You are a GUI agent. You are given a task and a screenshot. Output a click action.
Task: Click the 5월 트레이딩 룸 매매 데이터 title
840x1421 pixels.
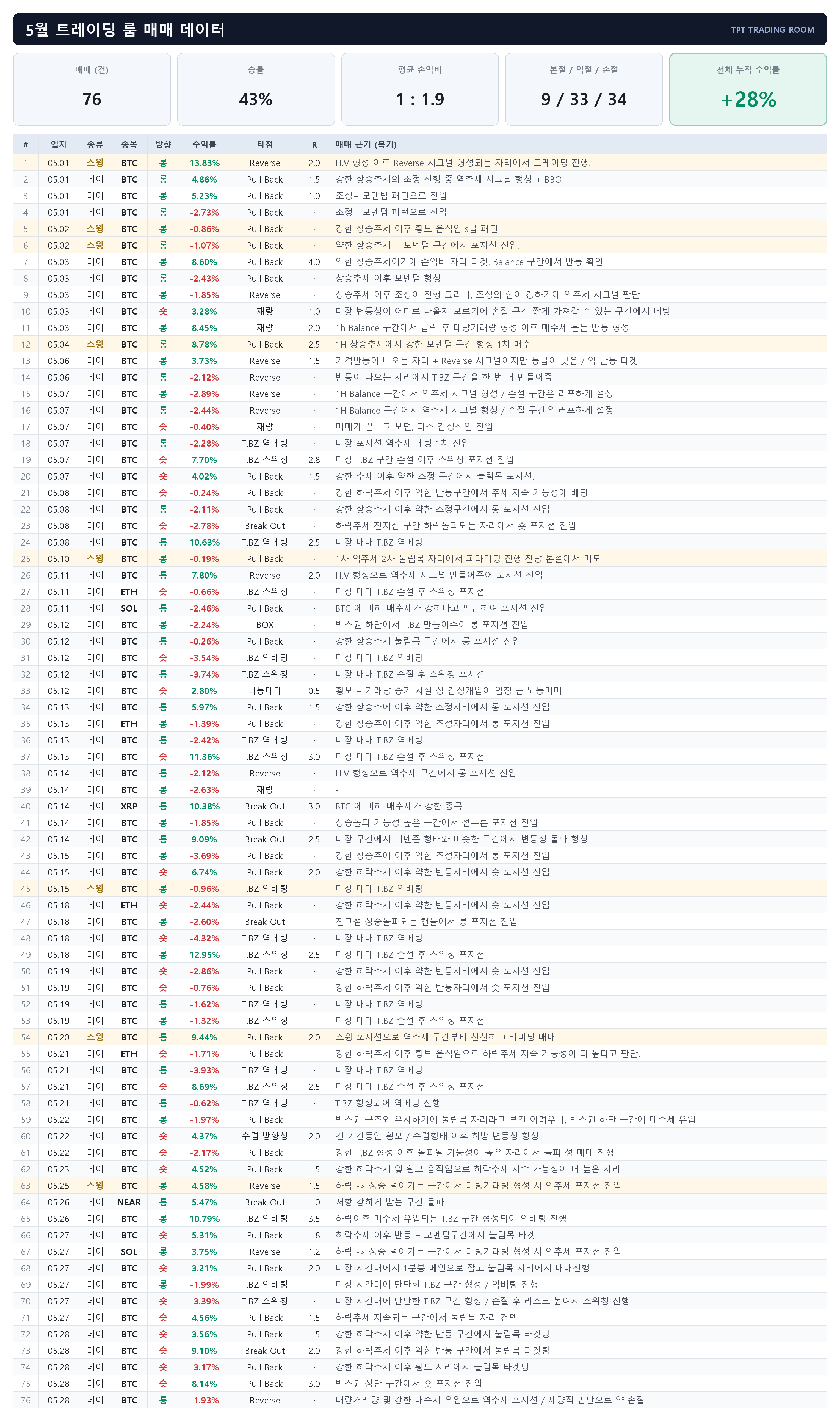[x=125, y=29]
